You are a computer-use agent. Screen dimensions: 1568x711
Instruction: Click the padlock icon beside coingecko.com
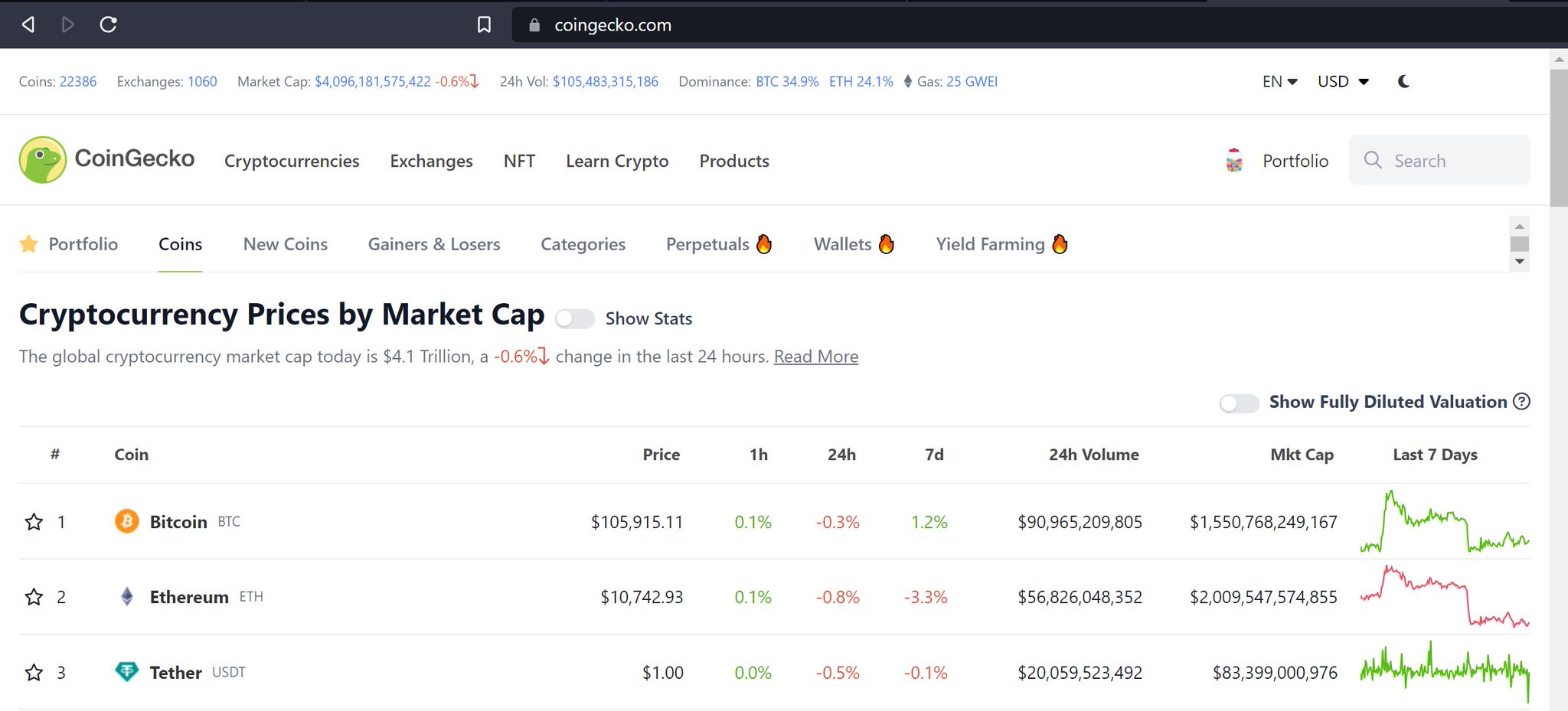[534, 25]
